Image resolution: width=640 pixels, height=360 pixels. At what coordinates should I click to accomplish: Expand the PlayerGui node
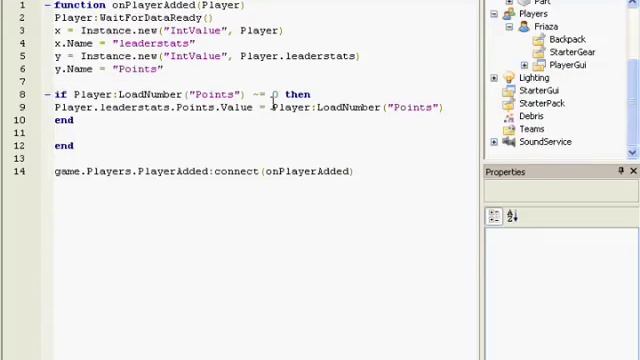pos(524,65)
